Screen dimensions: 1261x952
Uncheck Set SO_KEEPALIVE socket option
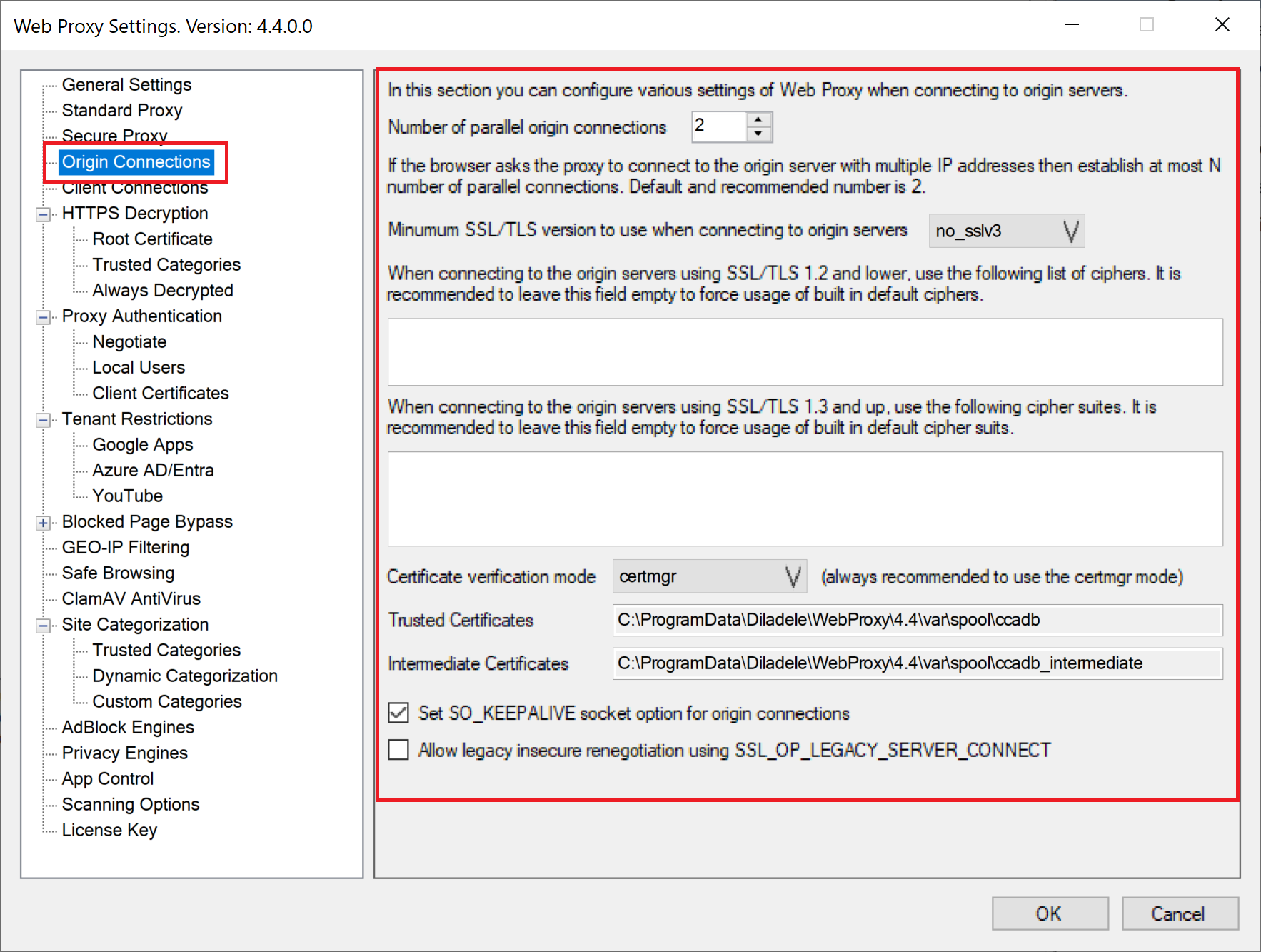[x=398, y=713]
